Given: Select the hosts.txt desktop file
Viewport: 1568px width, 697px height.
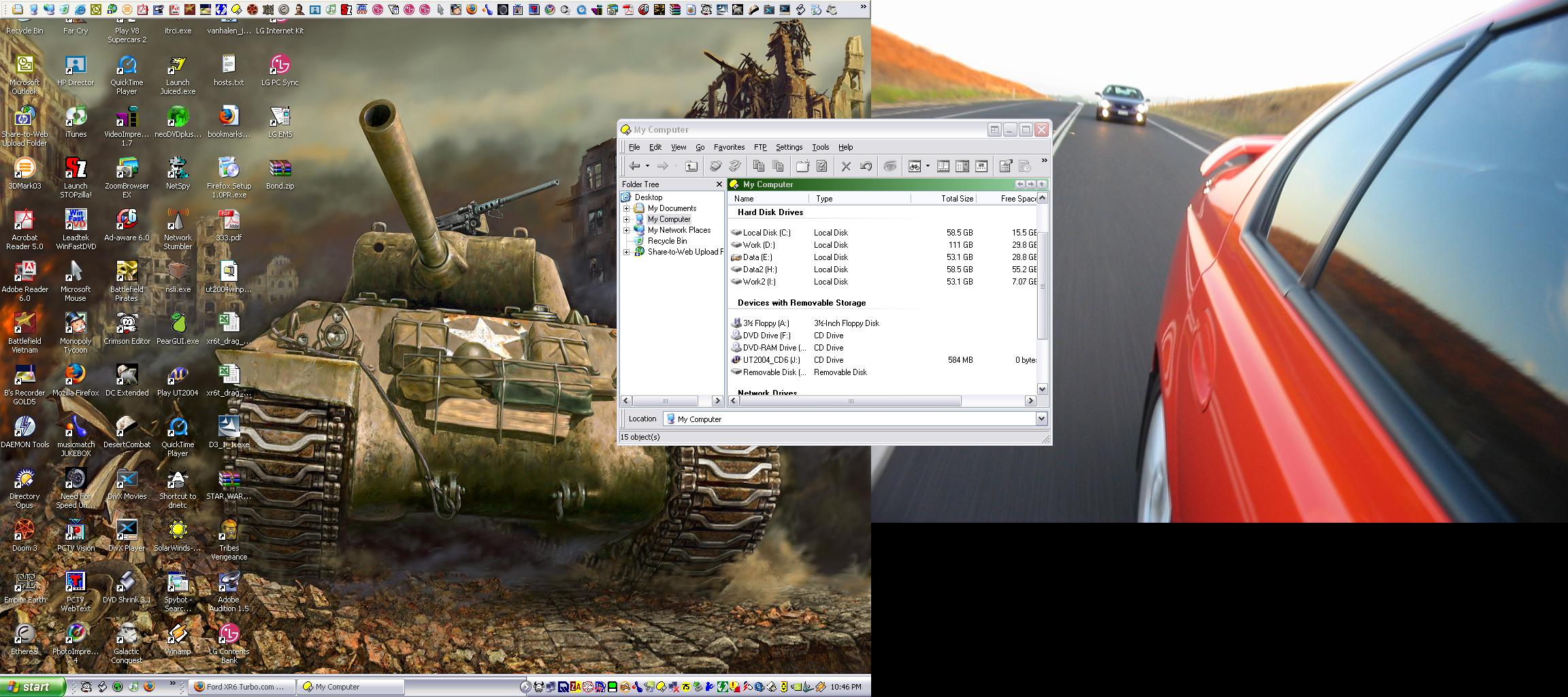Looking at the screenshot, I should click(x=229, y=70).
